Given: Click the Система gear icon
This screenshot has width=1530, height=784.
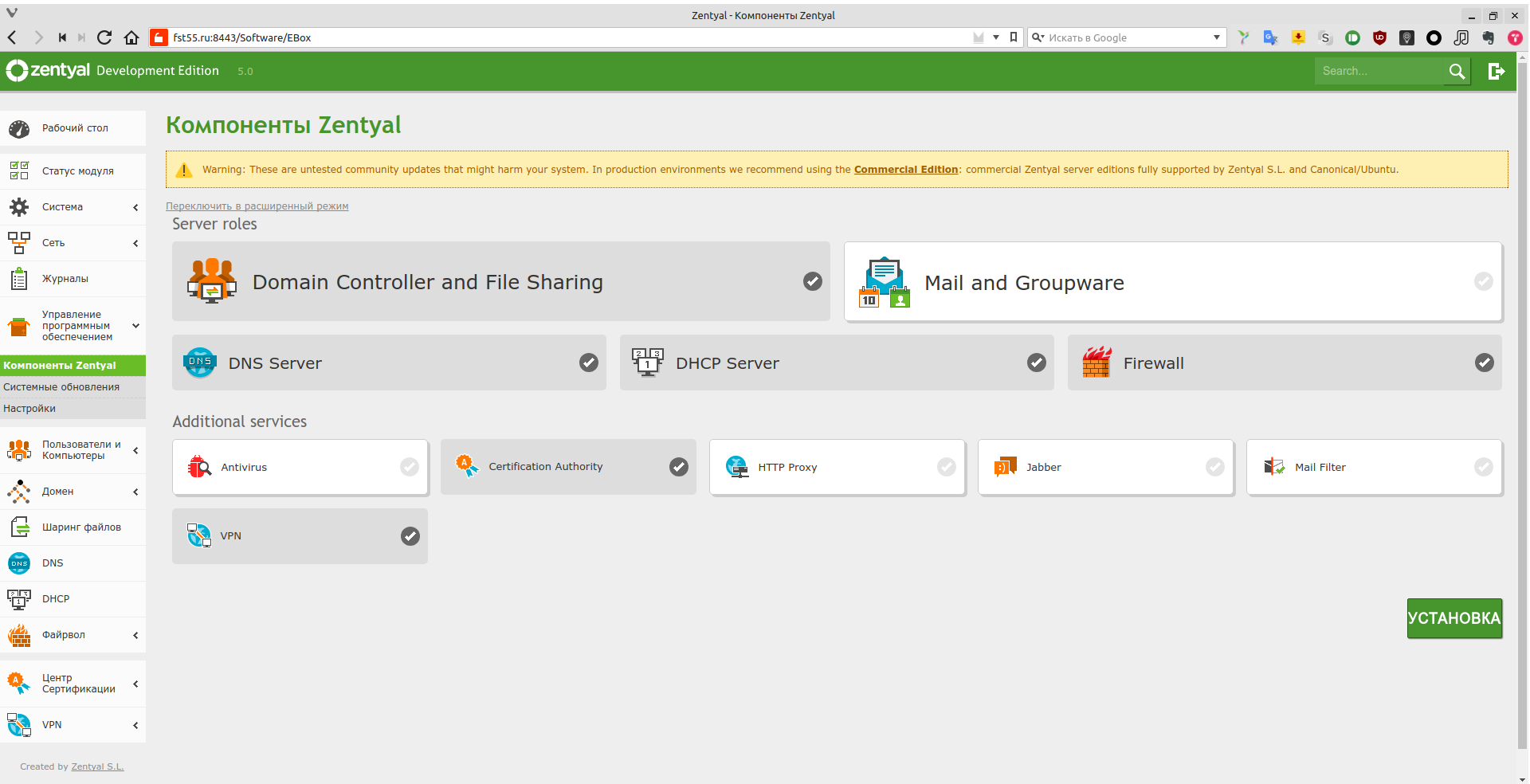Looking at the screenshot, I should (x=19, y=207).
